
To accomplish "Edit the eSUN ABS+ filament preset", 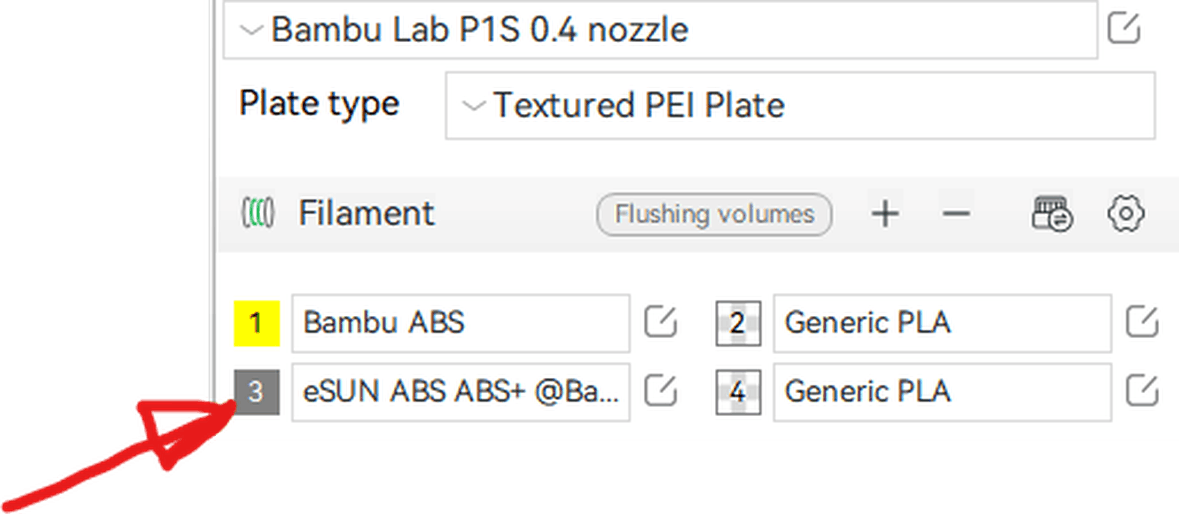I will click(660, 391).
